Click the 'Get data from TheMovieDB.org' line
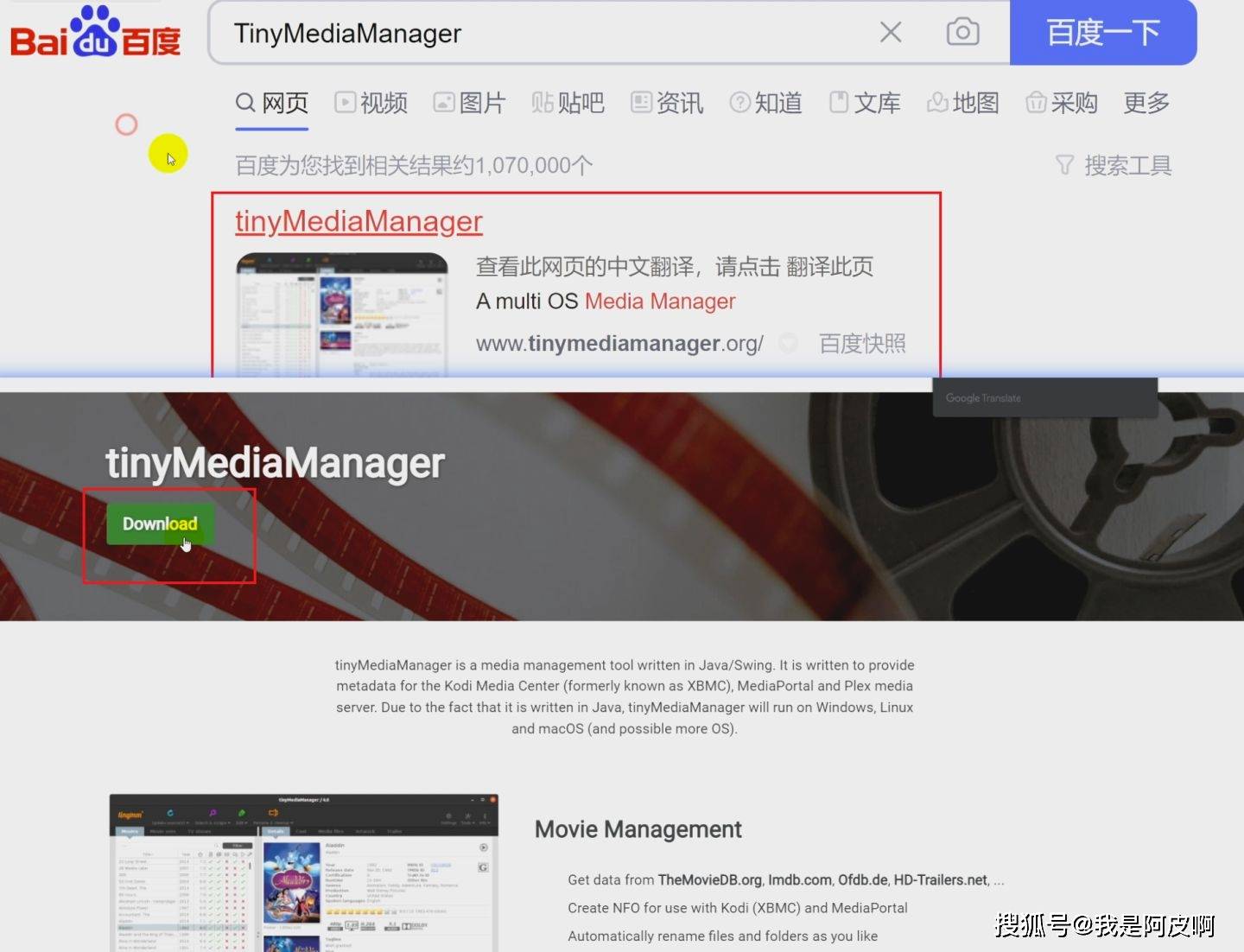 click(x=785, y=880)
